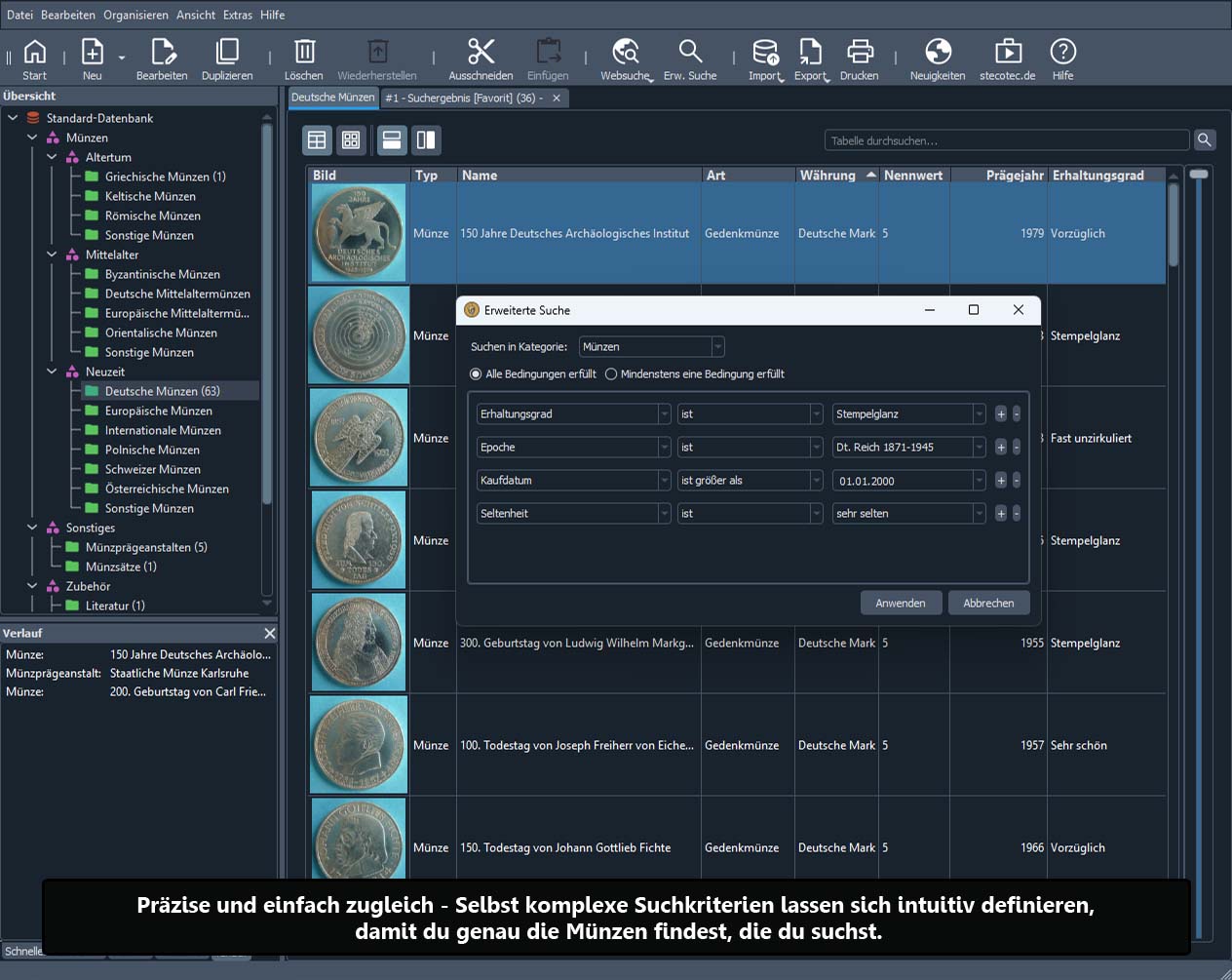Click the Abbrechen button
Image resolution: width=1232 pixels, height=980 pixels.
(987, 604)
